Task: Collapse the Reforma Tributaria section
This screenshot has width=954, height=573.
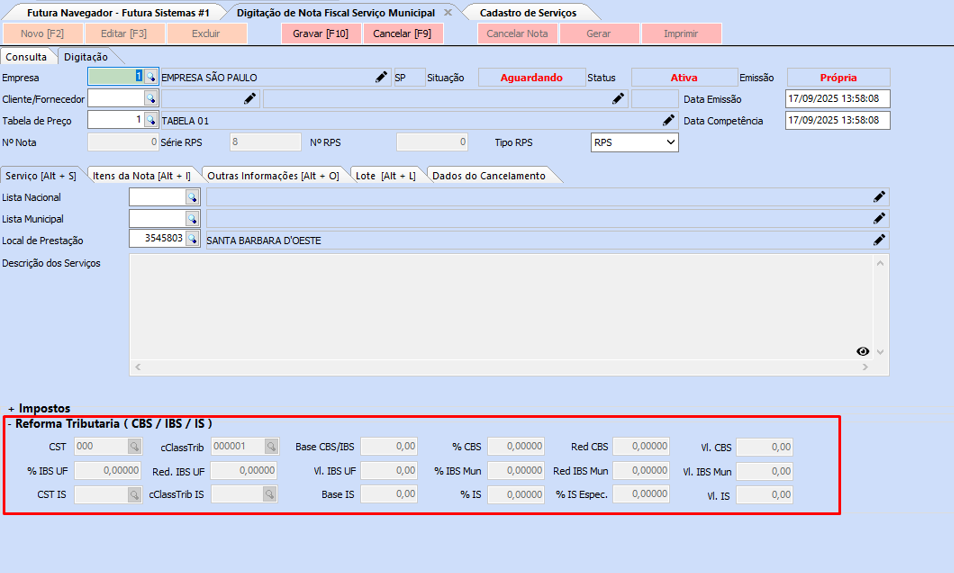Action: [10, 424]
